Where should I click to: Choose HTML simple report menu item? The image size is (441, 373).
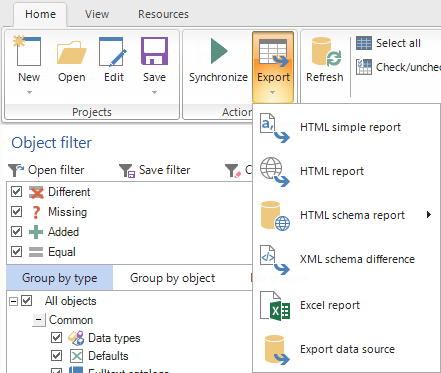point(347,128)
